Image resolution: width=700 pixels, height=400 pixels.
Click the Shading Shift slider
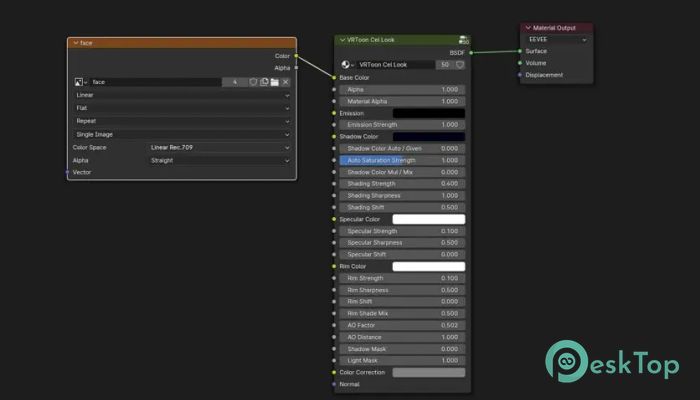(402, 208)
